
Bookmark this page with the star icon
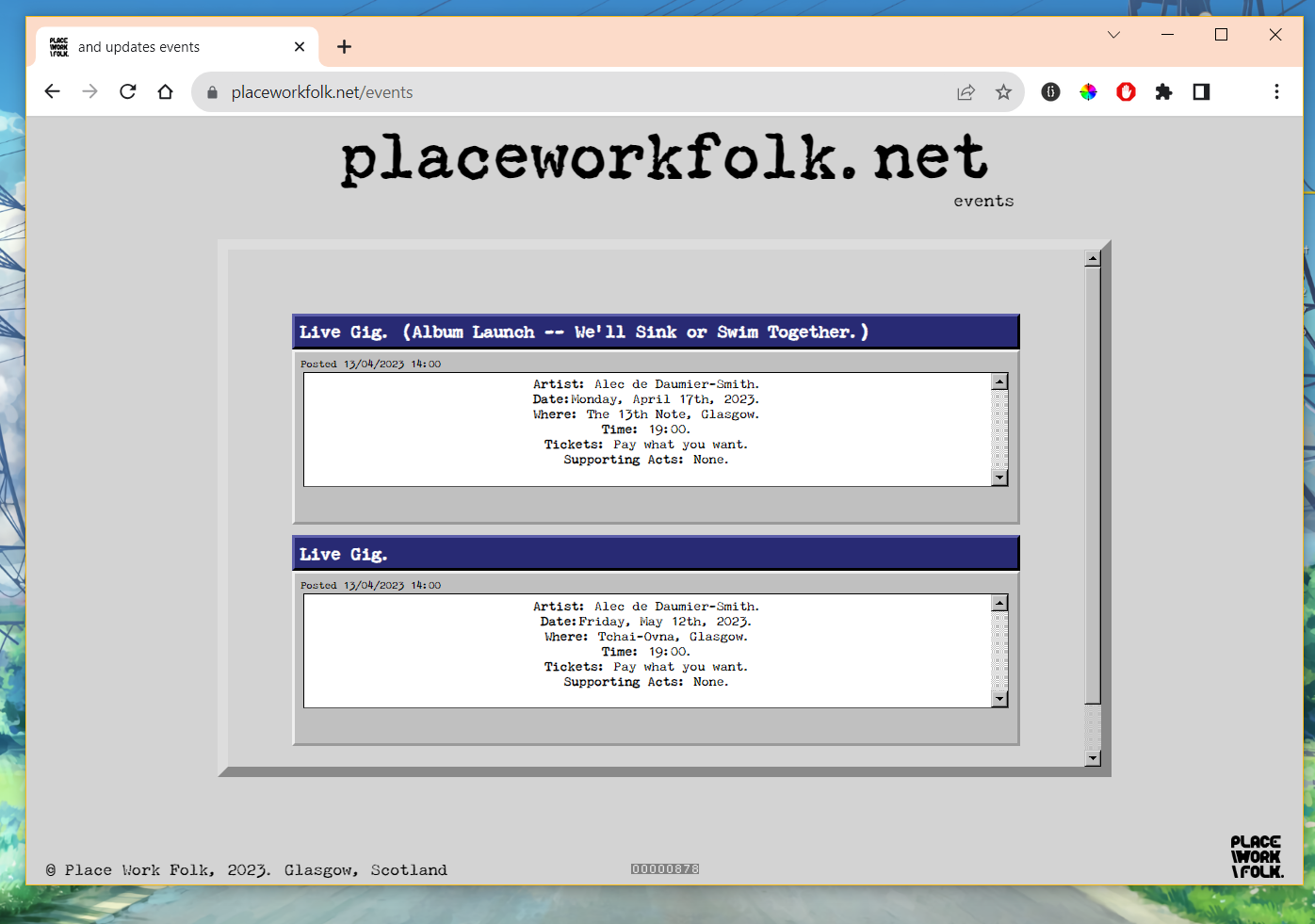coord(1003,91)
